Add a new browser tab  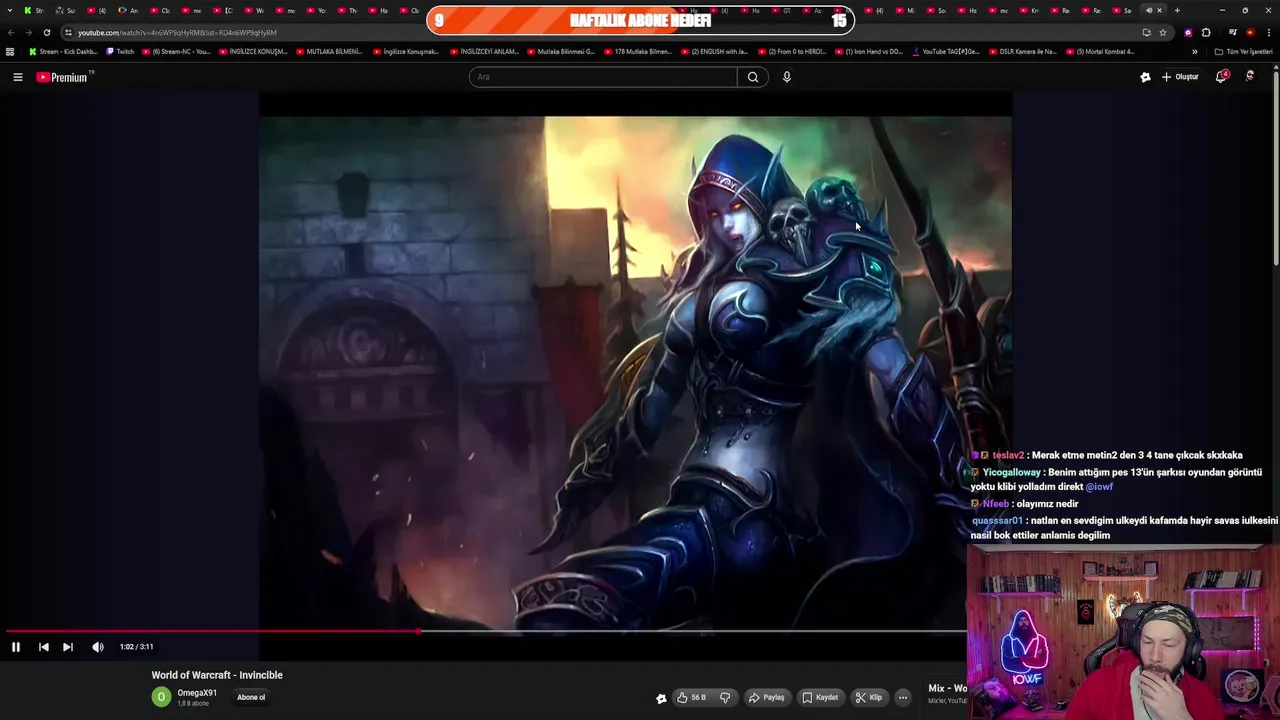pyautogui.click(x=1177, y=10)
